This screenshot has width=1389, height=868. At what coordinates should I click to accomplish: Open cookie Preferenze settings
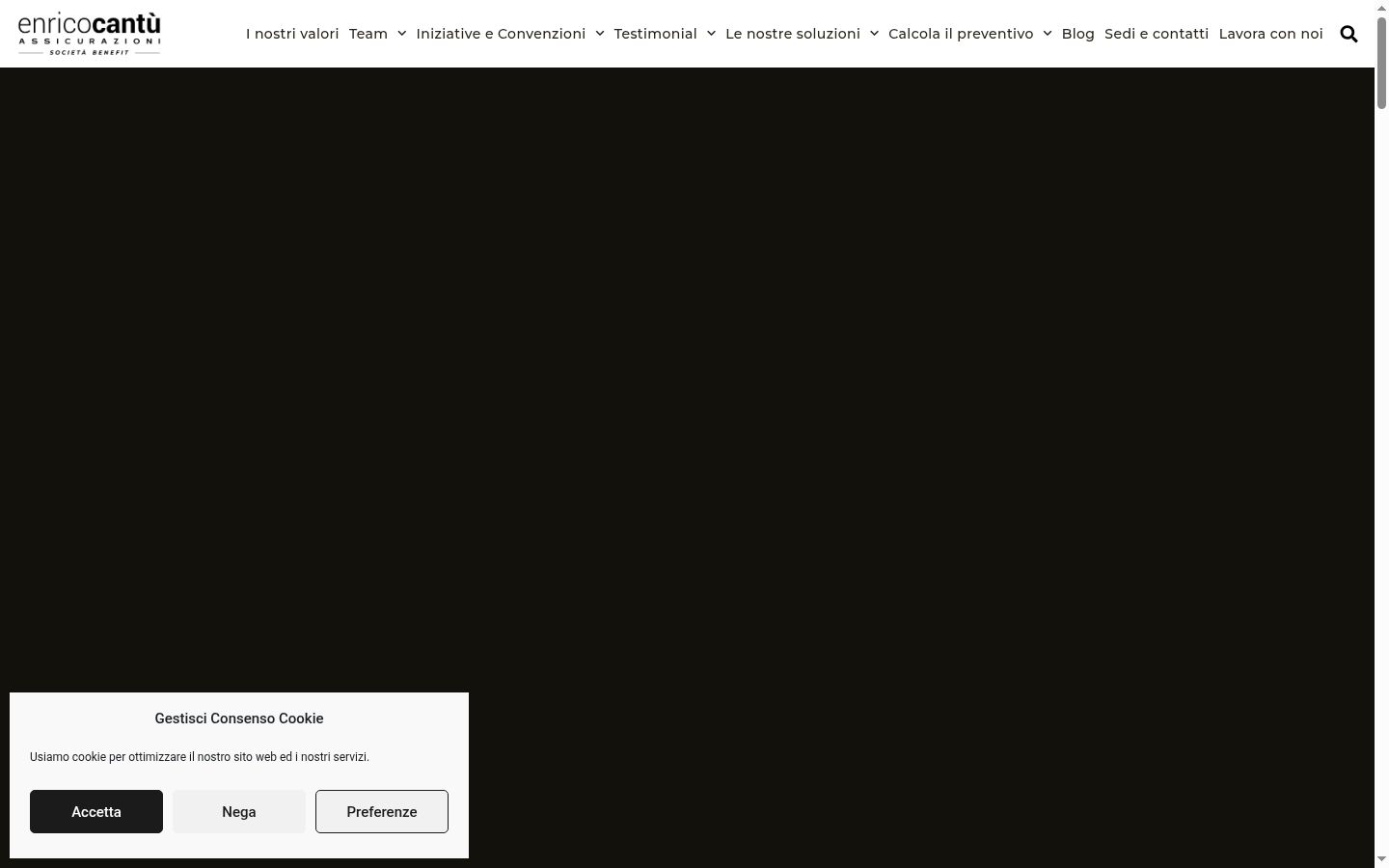[382, 812]
